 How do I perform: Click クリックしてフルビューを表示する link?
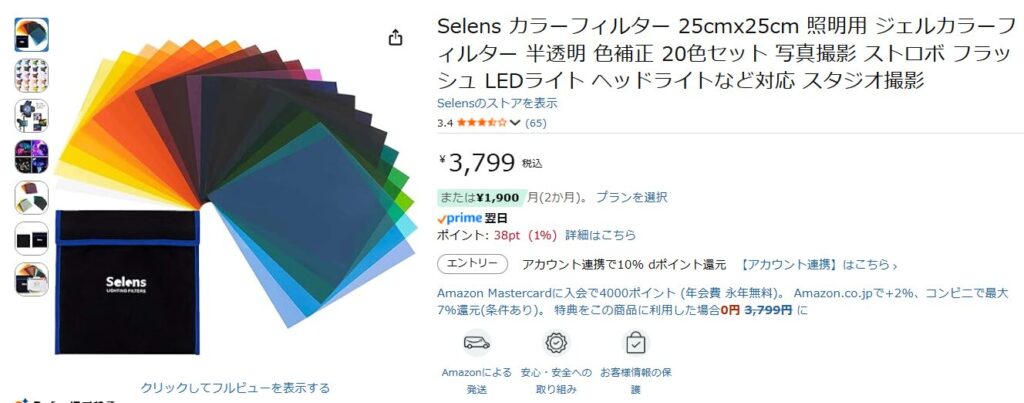coord(235,388)
